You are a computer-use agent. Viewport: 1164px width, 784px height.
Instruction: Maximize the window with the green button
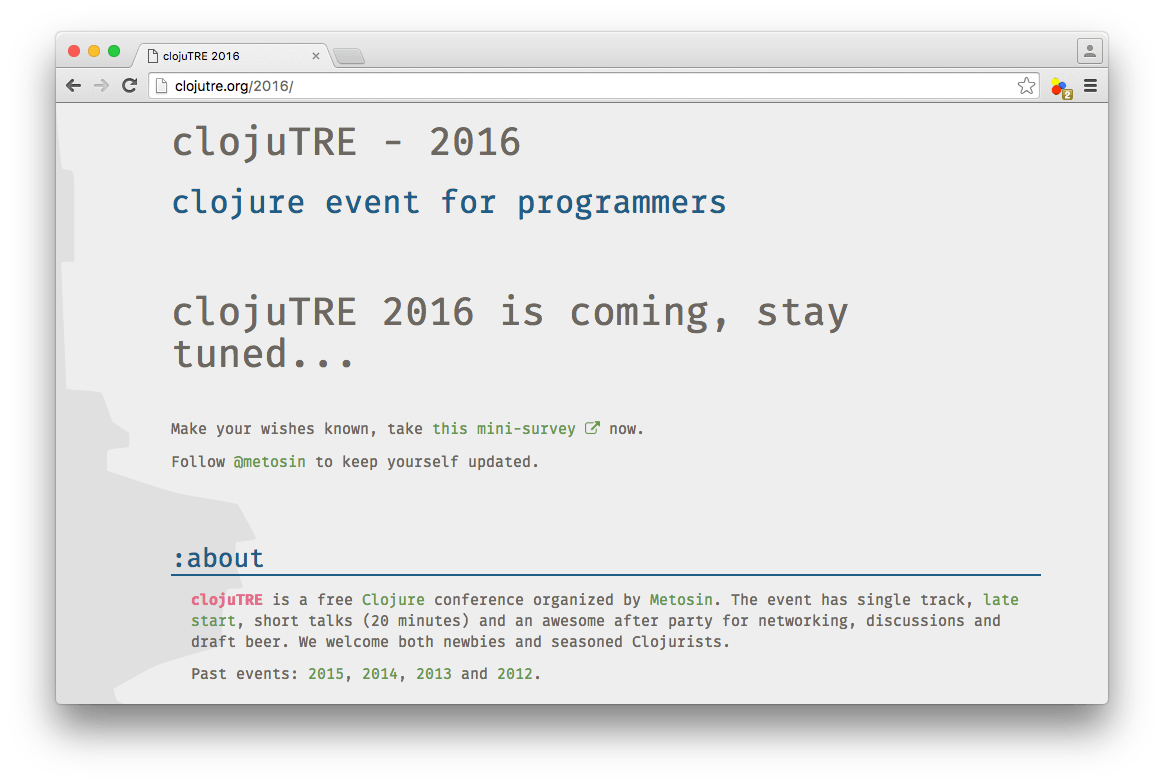114,51
